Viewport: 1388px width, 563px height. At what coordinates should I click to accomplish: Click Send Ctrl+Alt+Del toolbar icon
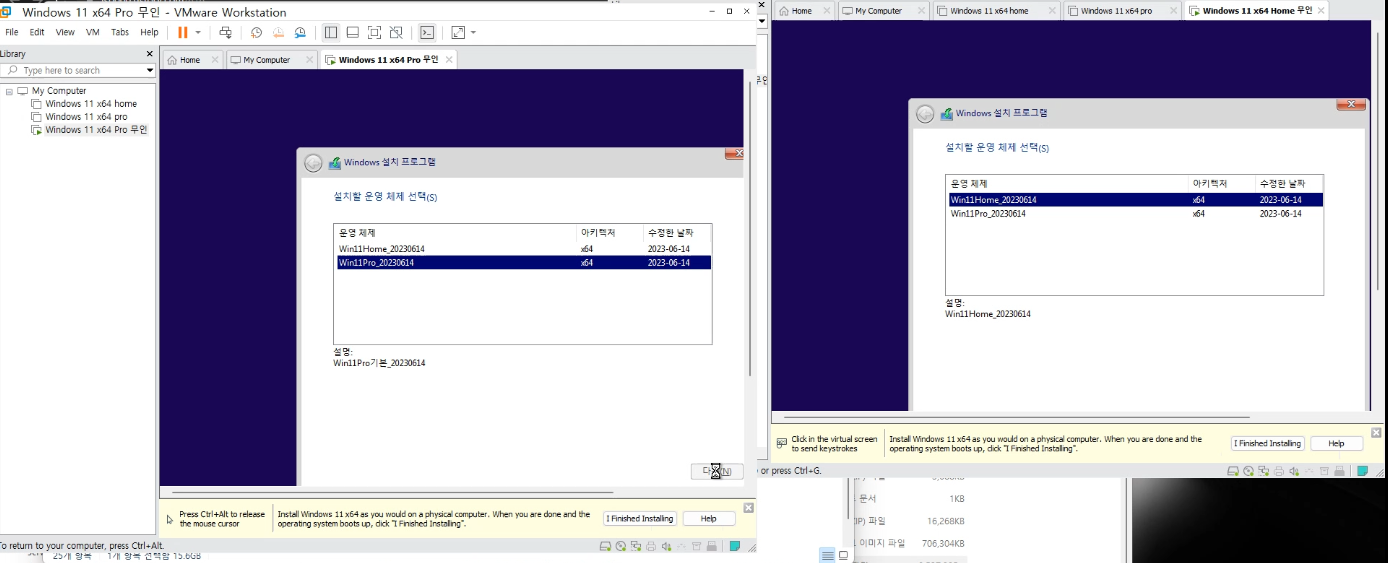(225, 32)
